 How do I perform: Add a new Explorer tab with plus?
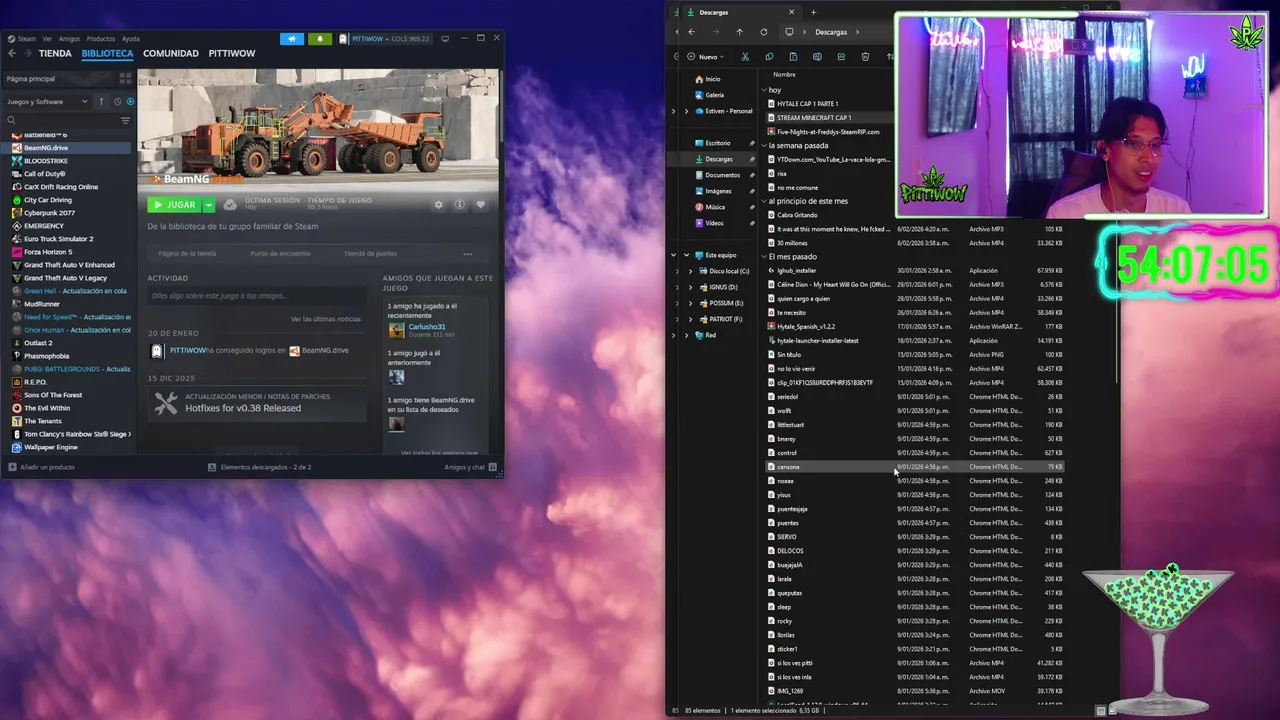point(813,12)
